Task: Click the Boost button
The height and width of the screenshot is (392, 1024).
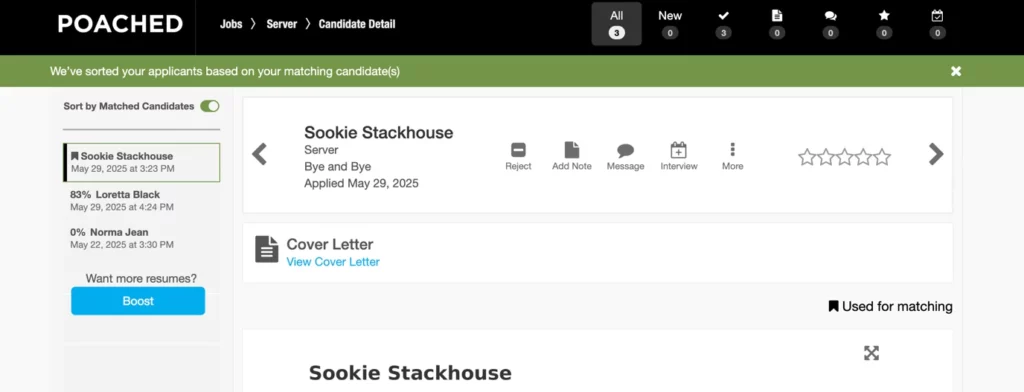Action: 138,301
